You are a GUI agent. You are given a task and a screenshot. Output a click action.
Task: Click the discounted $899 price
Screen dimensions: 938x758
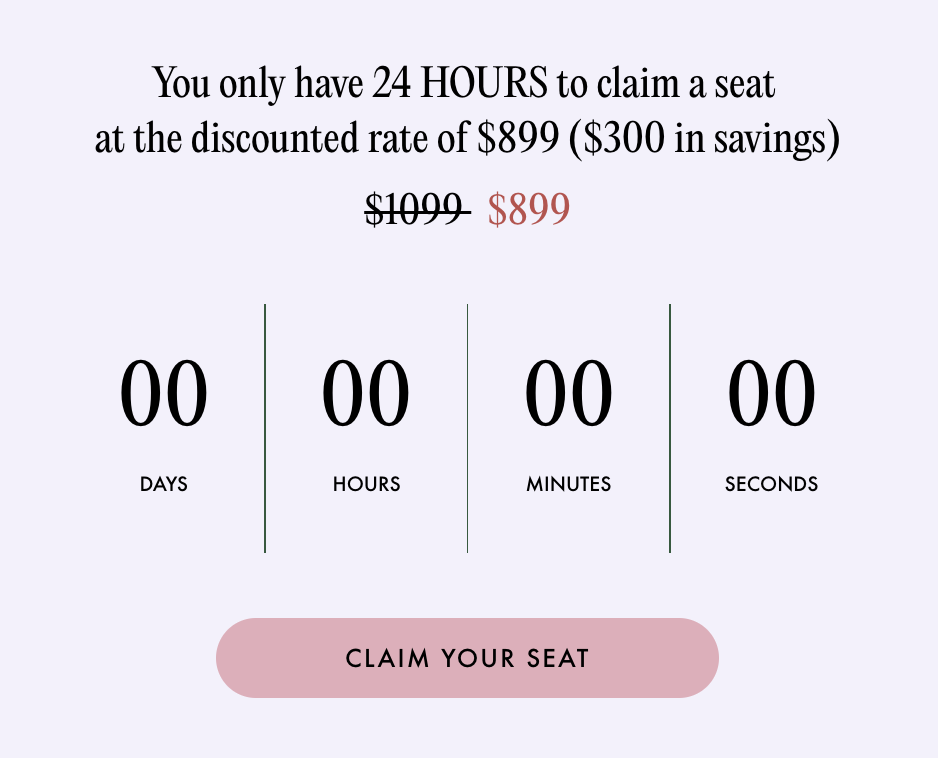528,209
